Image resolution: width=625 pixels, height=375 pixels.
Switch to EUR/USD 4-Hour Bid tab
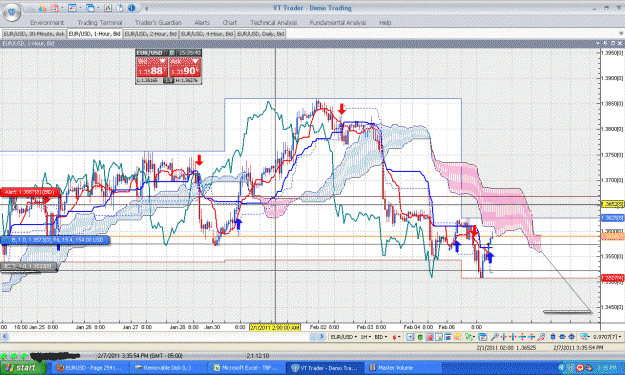207,34
